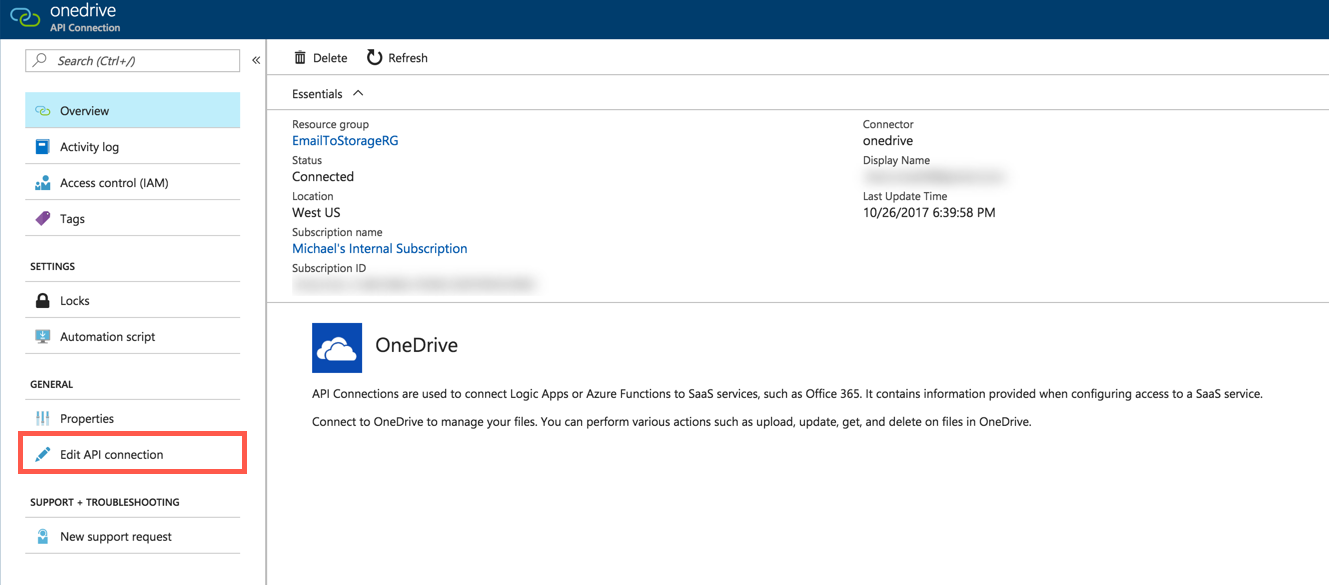Open the EmailToStorageRG resource group link
Viewport: 1329px width, 585px height.
click(345, 141)
